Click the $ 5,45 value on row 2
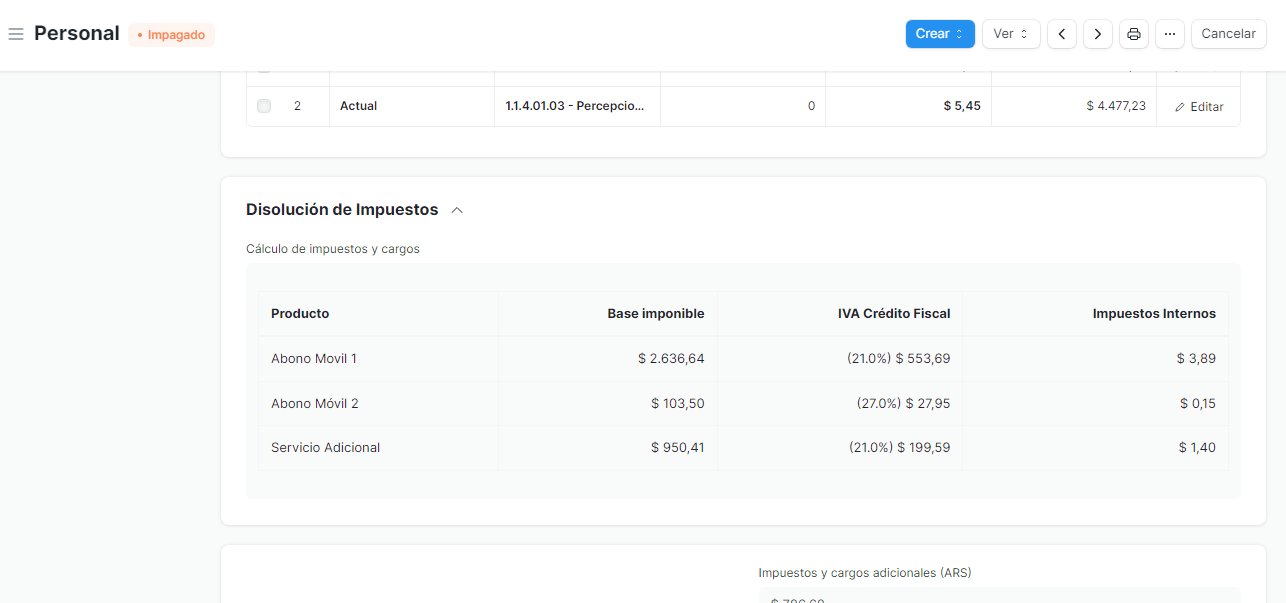 pos(938,105)
